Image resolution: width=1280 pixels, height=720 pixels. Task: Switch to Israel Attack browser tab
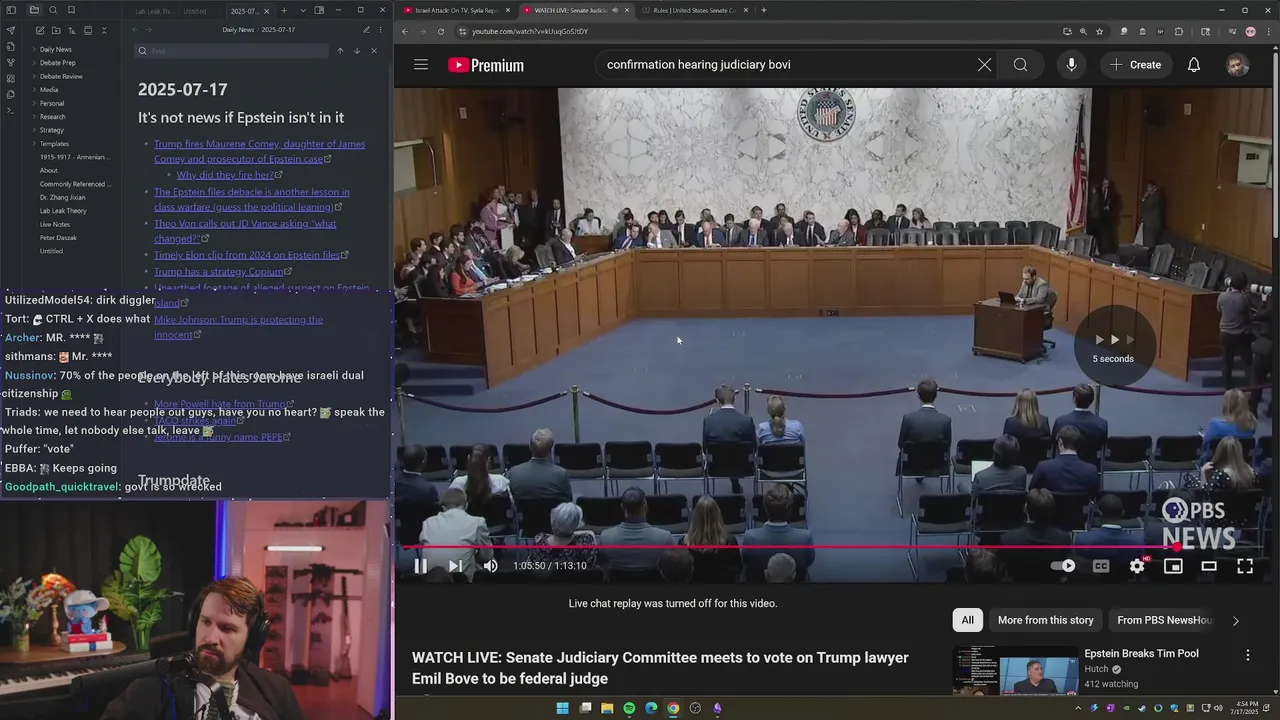456,10
